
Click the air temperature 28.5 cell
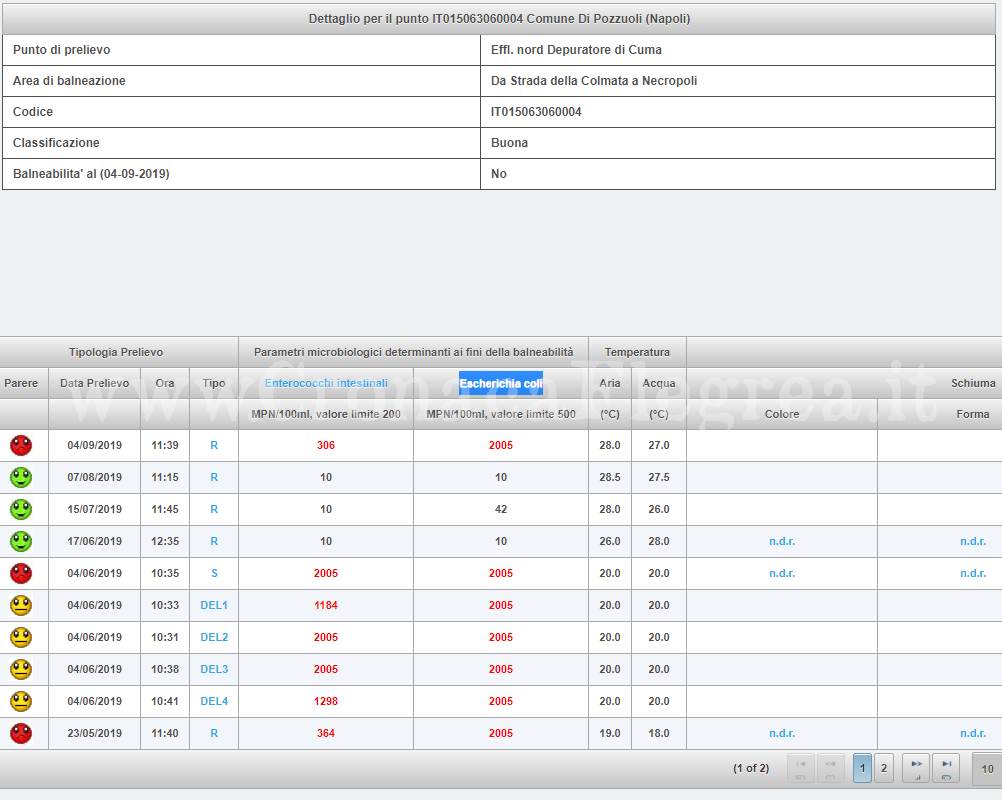click(610, 477)
